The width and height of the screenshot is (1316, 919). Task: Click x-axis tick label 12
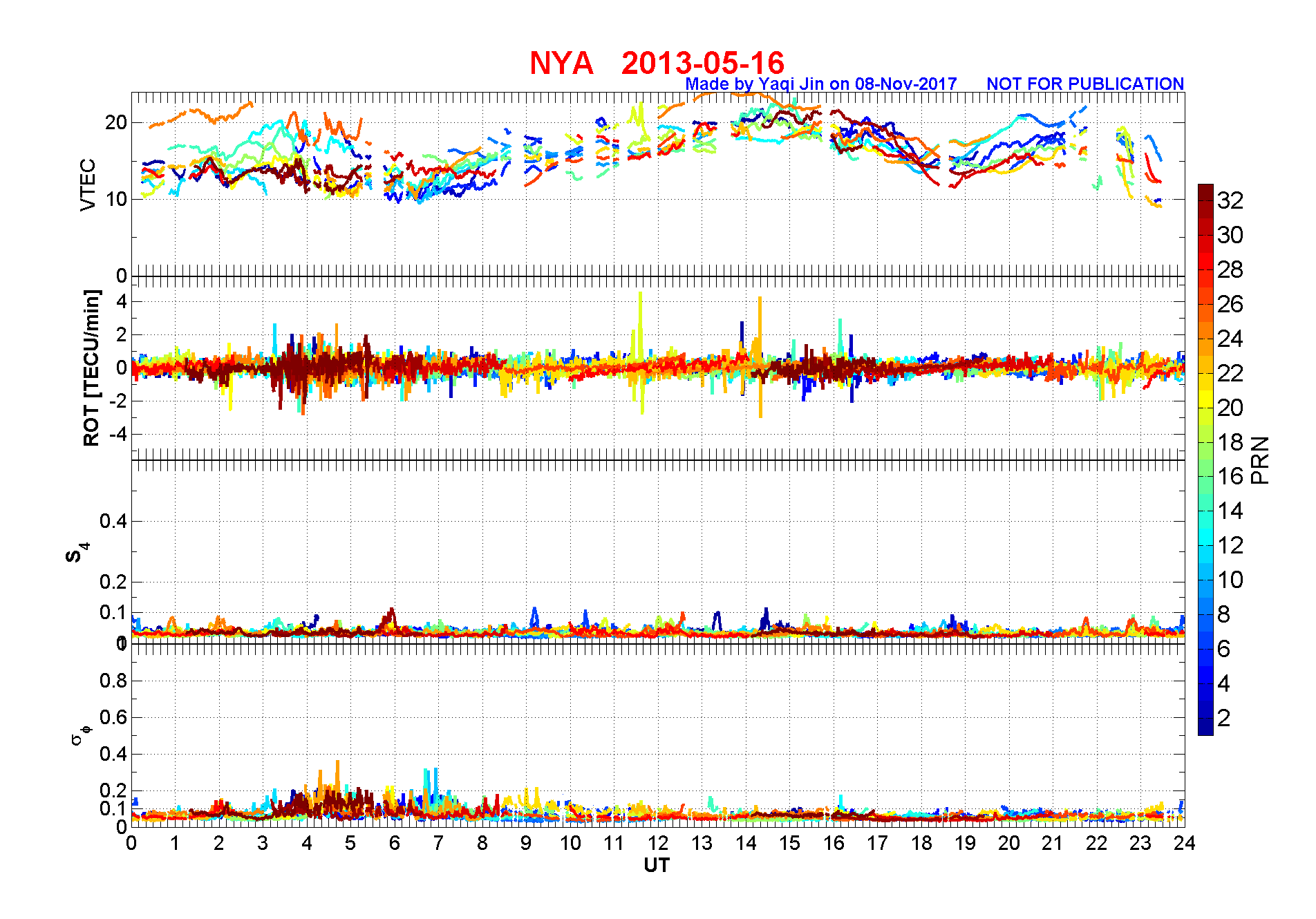tap(658, 843)
